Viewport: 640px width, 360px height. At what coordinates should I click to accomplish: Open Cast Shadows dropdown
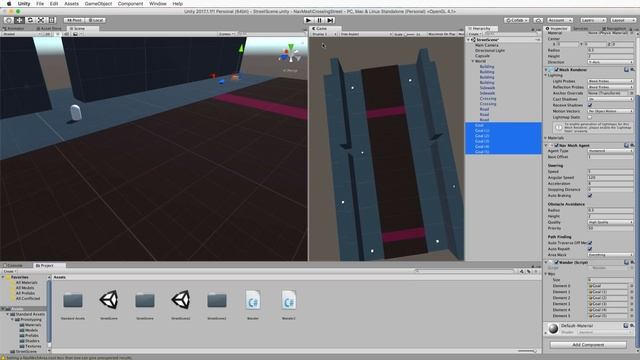click(610, 99)
